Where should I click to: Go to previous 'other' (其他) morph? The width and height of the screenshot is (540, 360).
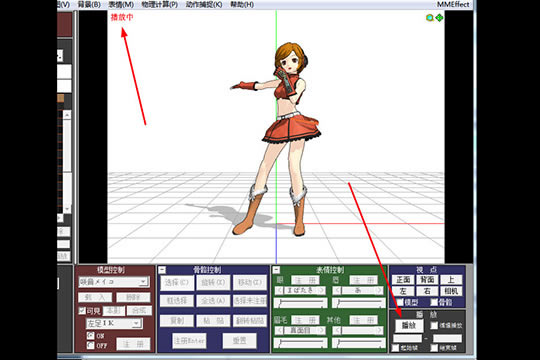tap(337, 331)
